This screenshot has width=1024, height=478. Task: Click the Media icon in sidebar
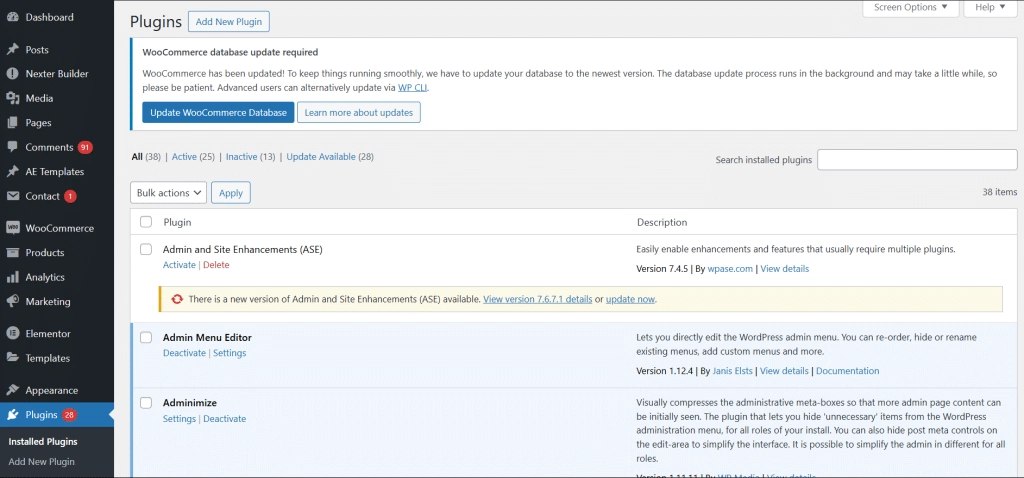click(x=12, y=99)
